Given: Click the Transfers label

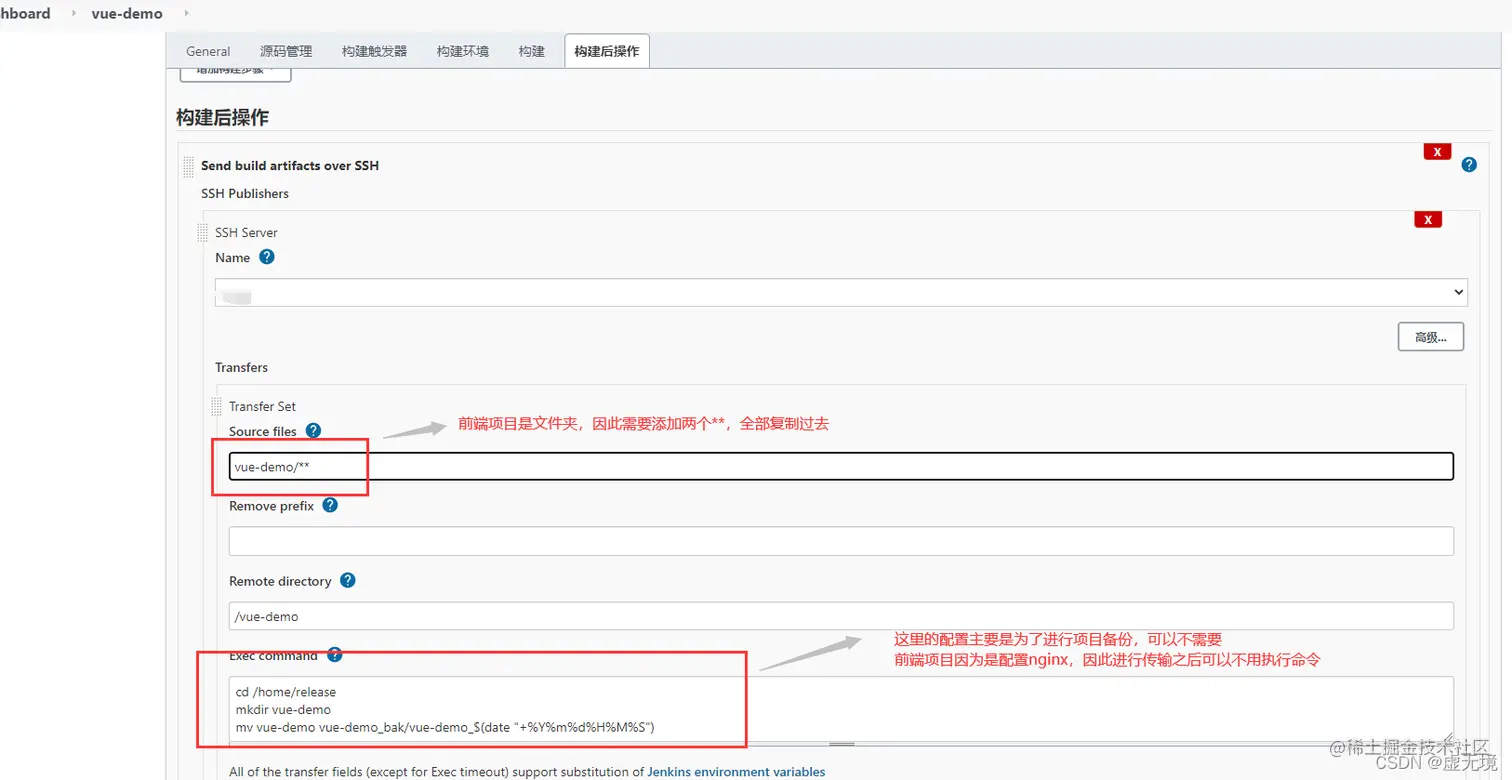Looking at the screenshot, I should click(x=241, y=367).
